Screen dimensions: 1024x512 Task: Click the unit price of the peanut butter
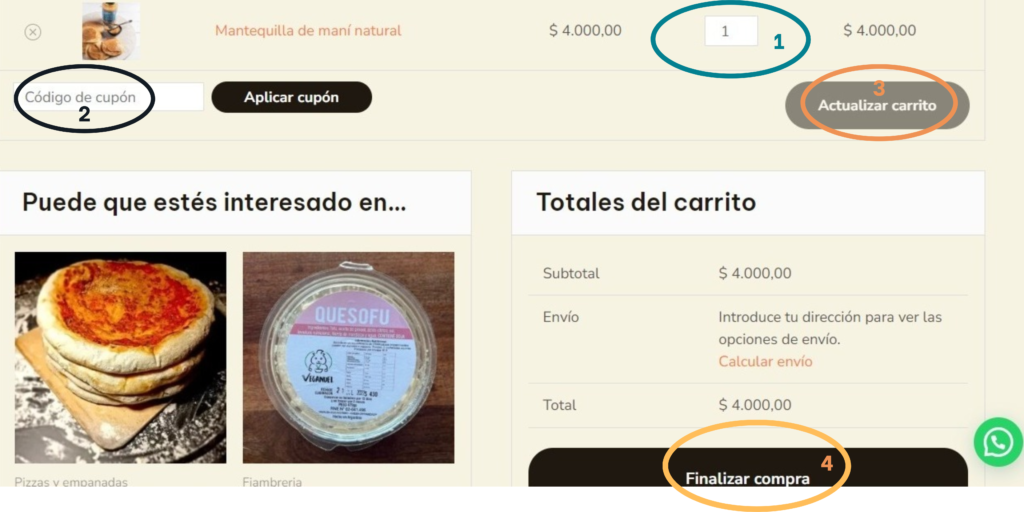[x=585, y=31]
